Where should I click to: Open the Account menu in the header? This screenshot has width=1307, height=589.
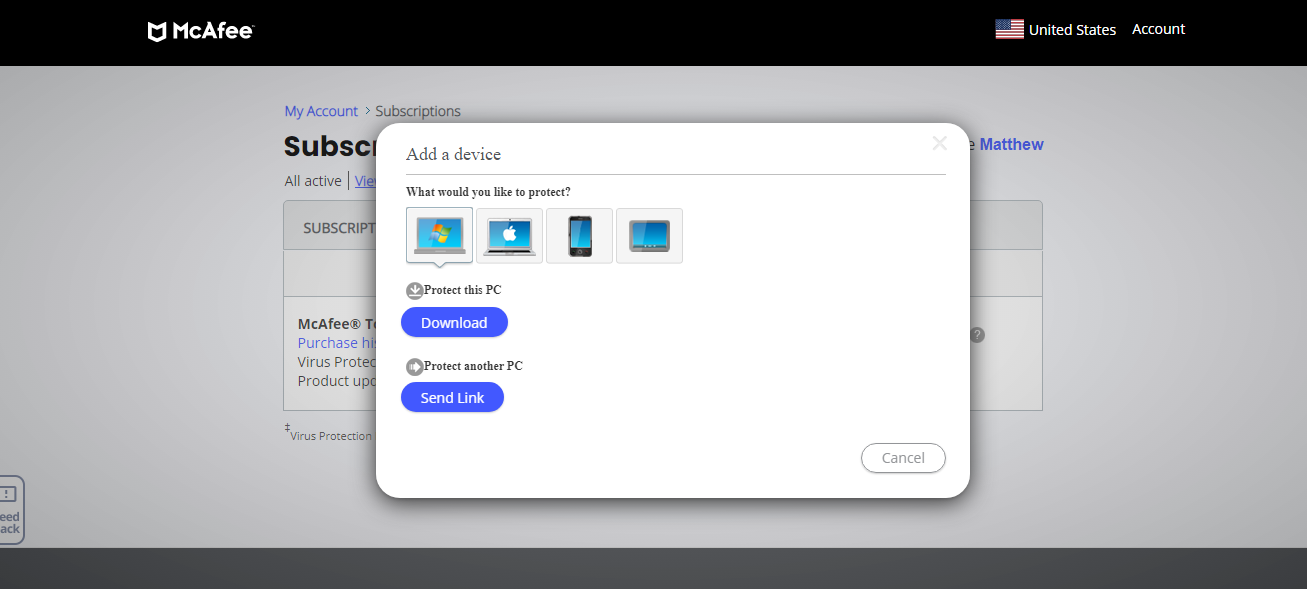[x=1158, y=29]
